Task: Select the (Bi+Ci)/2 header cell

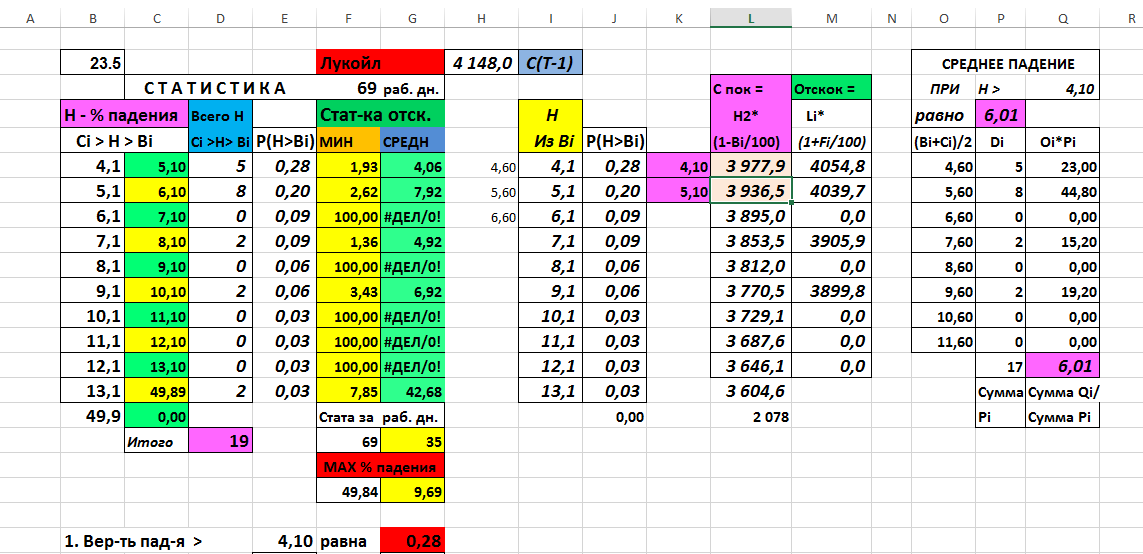Action: pos(943,139)
